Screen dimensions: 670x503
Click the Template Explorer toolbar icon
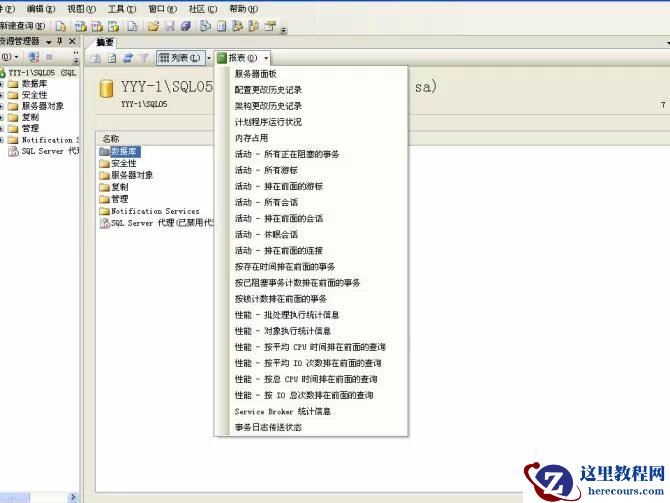254,26
